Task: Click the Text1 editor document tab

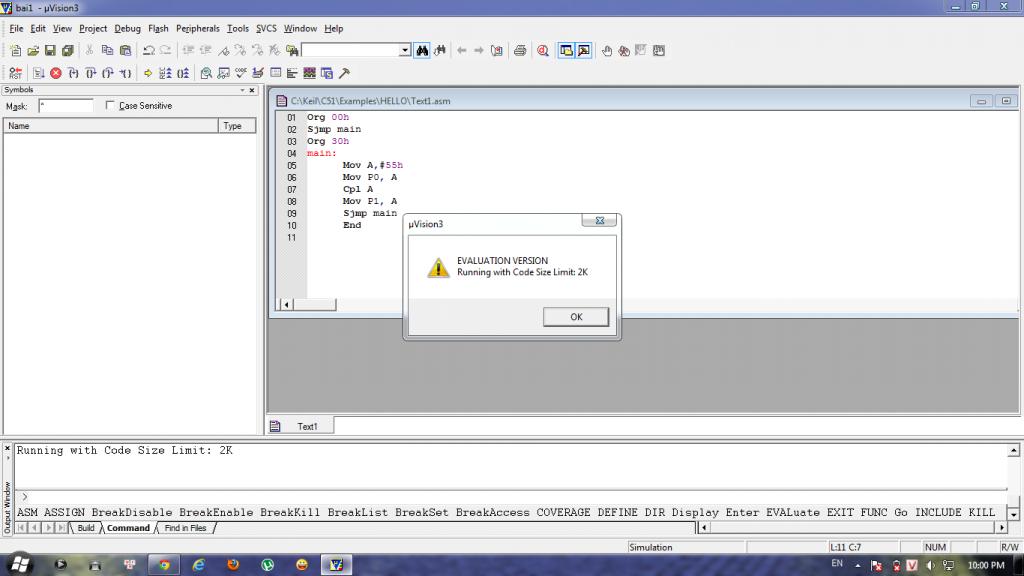Action: click(x=306, y=426)
